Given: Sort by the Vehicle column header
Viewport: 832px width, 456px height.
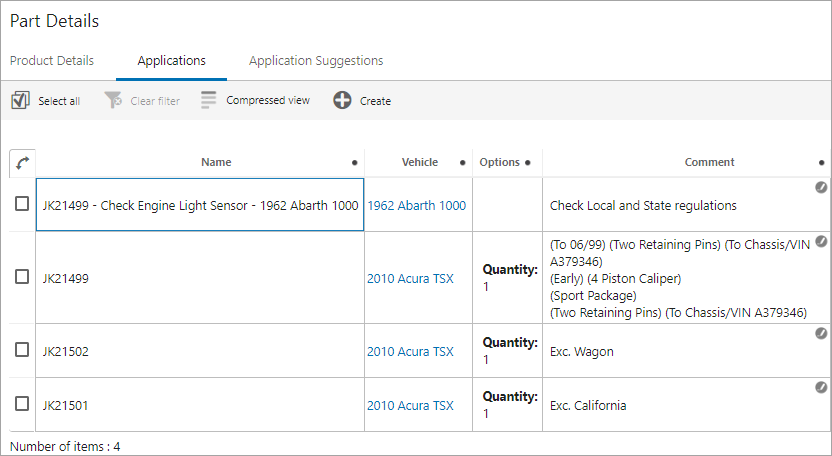Looking at the screenshot, I should pos(420,162).
